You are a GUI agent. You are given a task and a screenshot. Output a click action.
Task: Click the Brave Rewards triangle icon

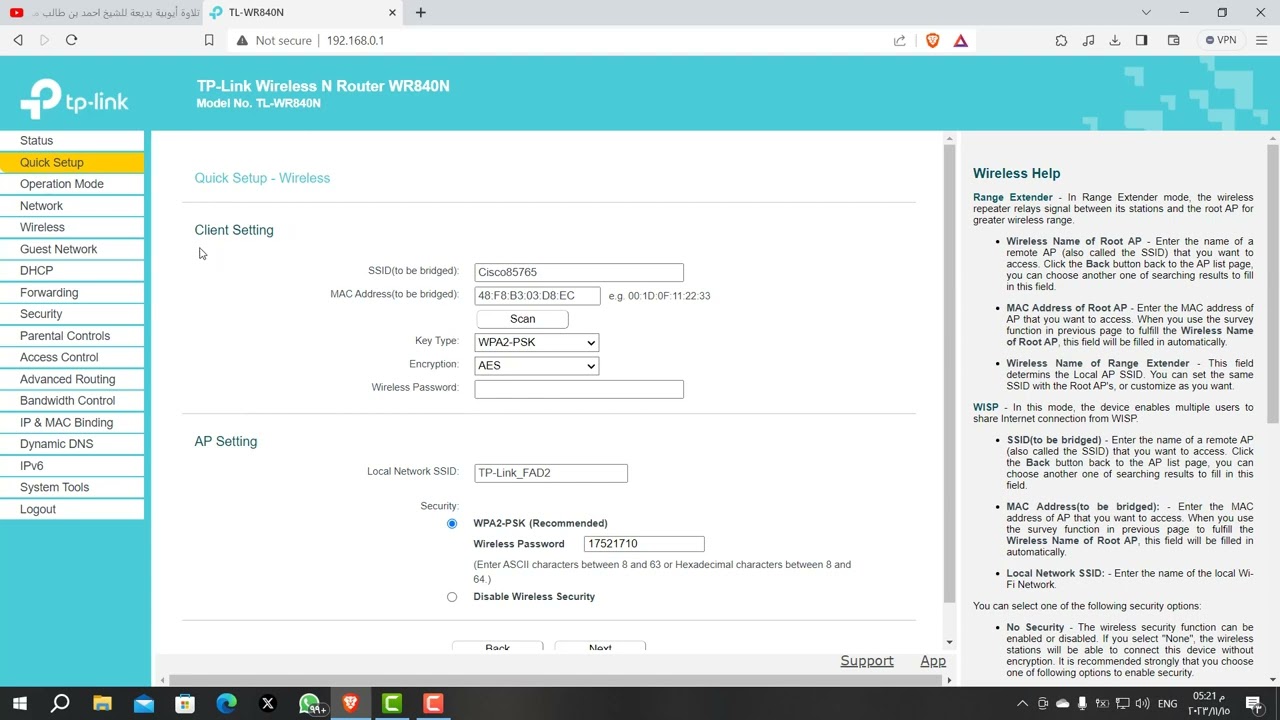(x=961, y=40)
